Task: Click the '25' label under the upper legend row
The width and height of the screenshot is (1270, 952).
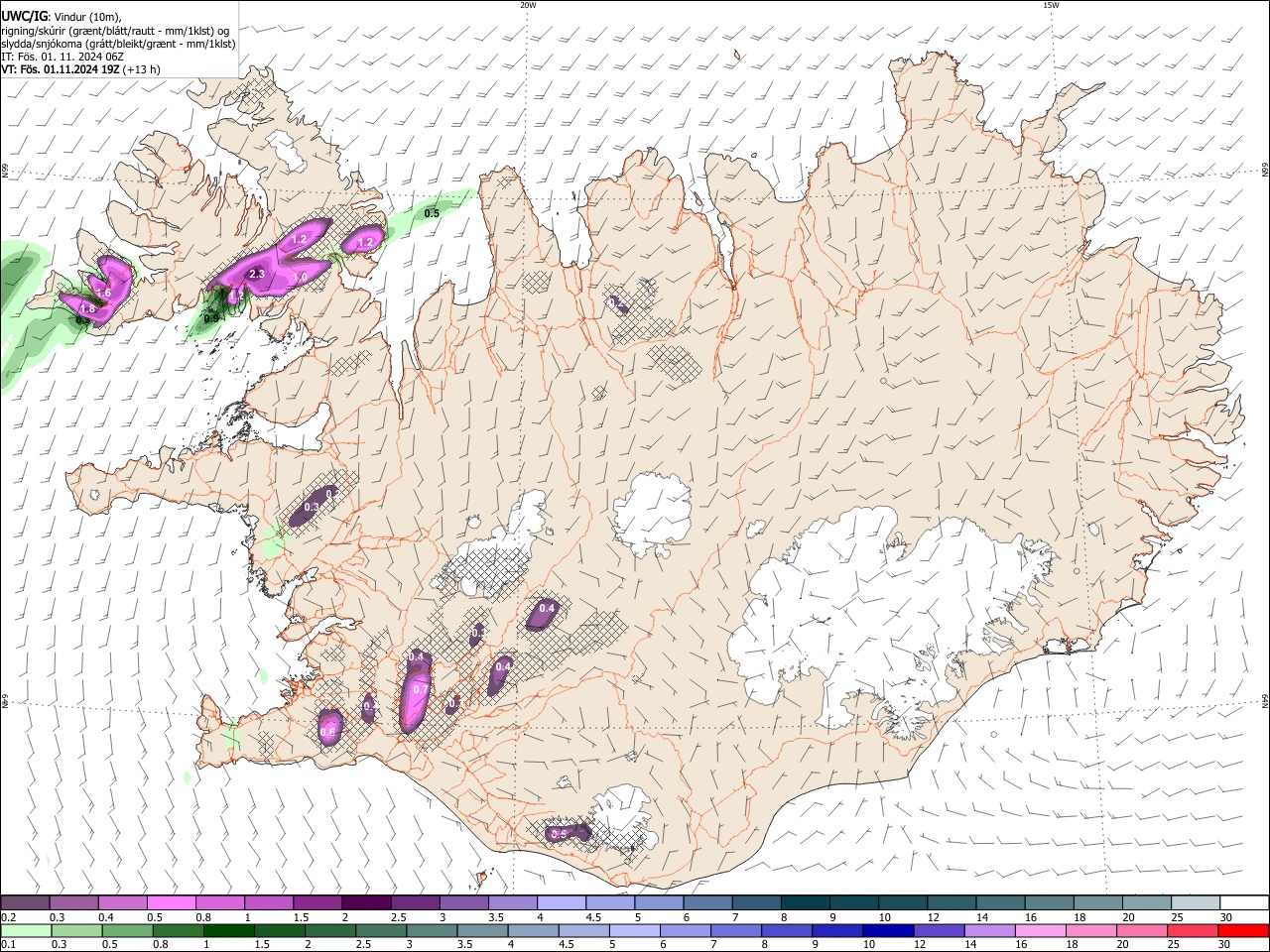Action: [1177, 917]
